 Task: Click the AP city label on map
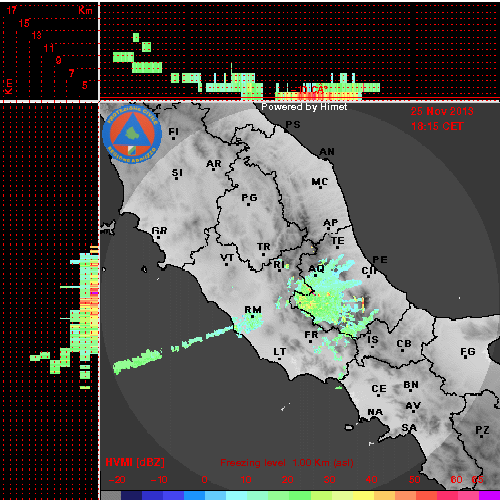point(331,223)
